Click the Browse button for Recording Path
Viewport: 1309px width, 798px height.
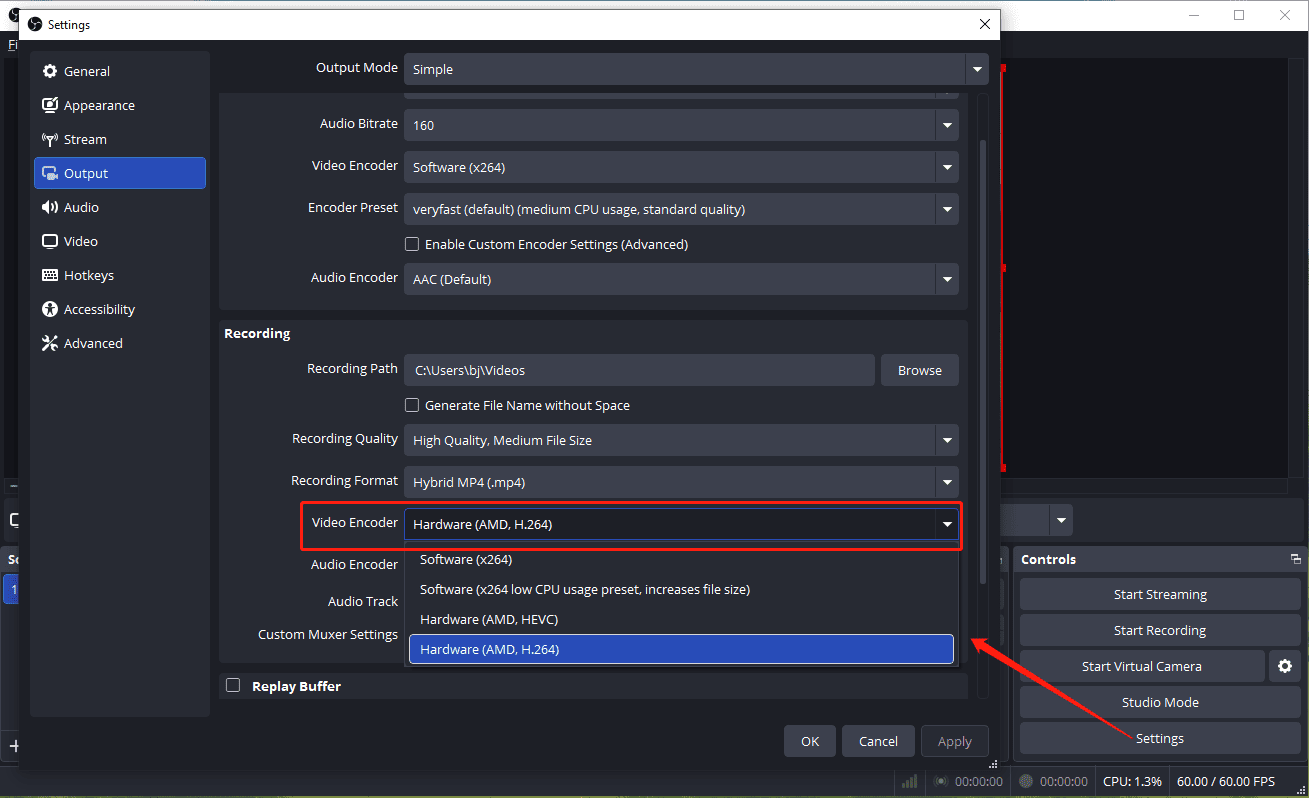tap(918, 370)
